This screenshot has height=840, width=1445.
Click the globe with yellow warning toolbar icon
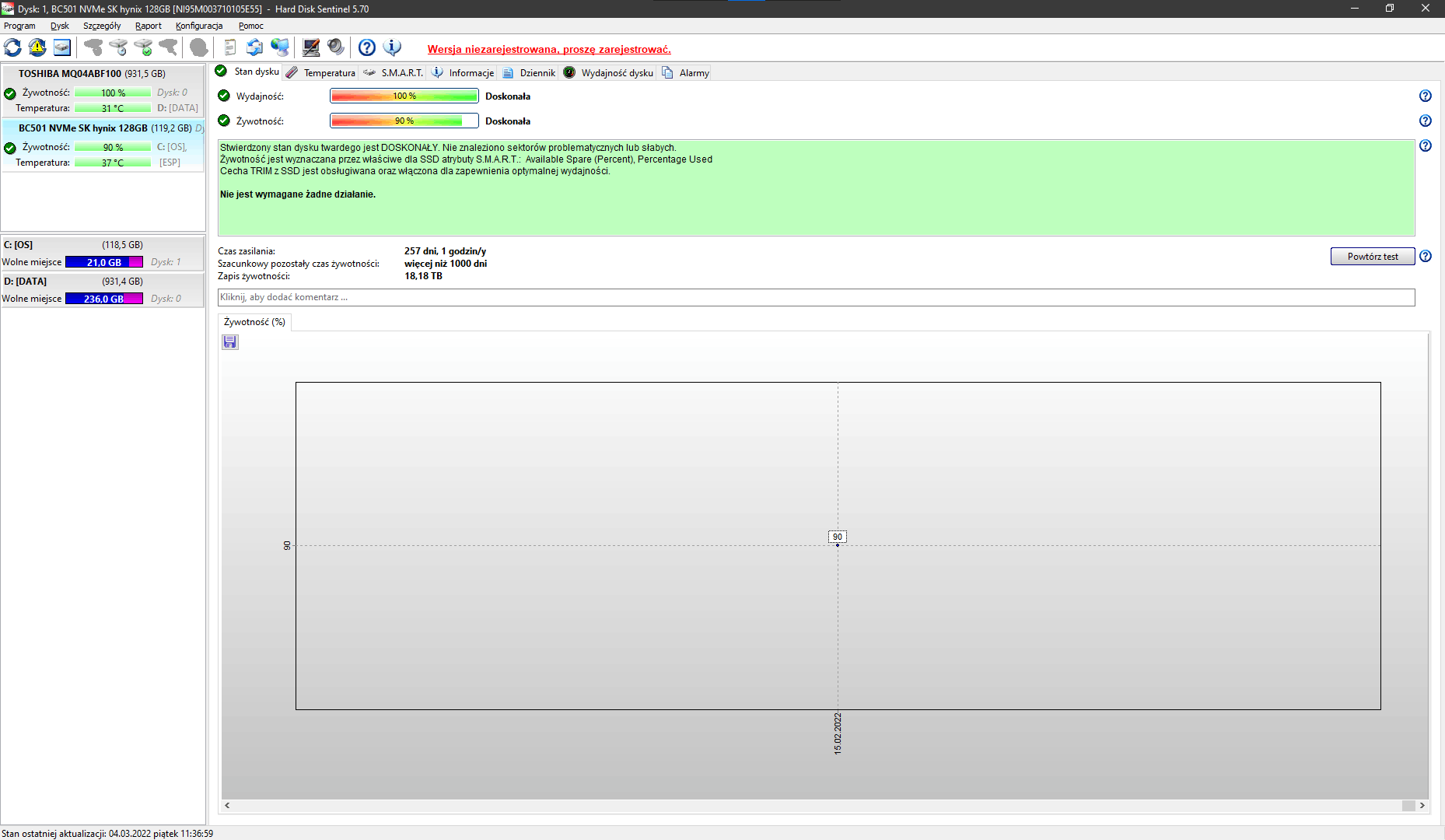[x=37, y=47]
